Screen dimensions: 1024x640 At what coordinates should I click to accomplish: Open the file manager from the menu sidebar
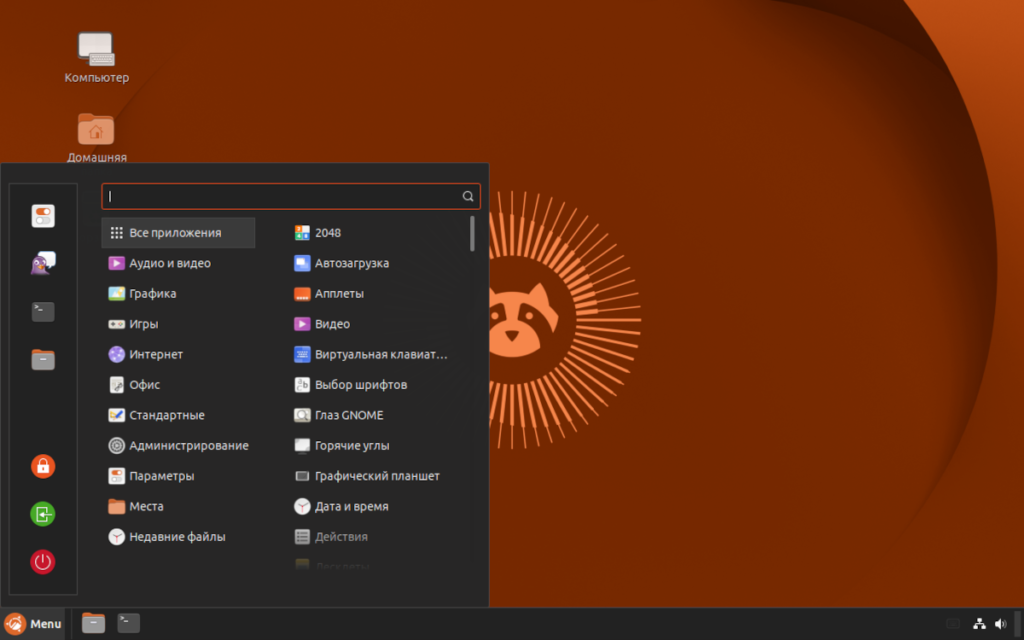click(x=43, y=359)
